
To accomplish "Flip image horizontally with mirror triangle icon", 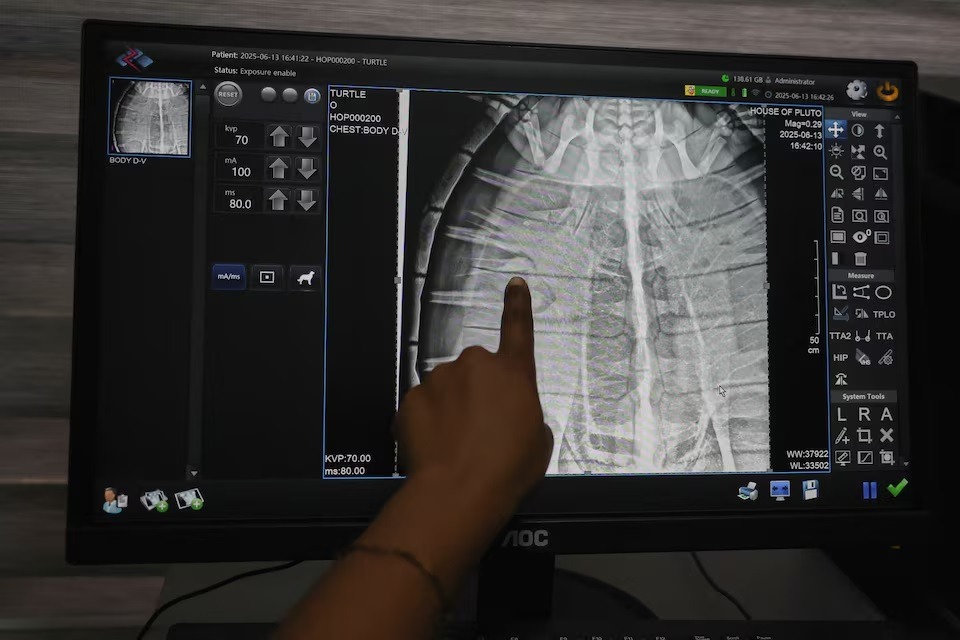I will [858, 194].
